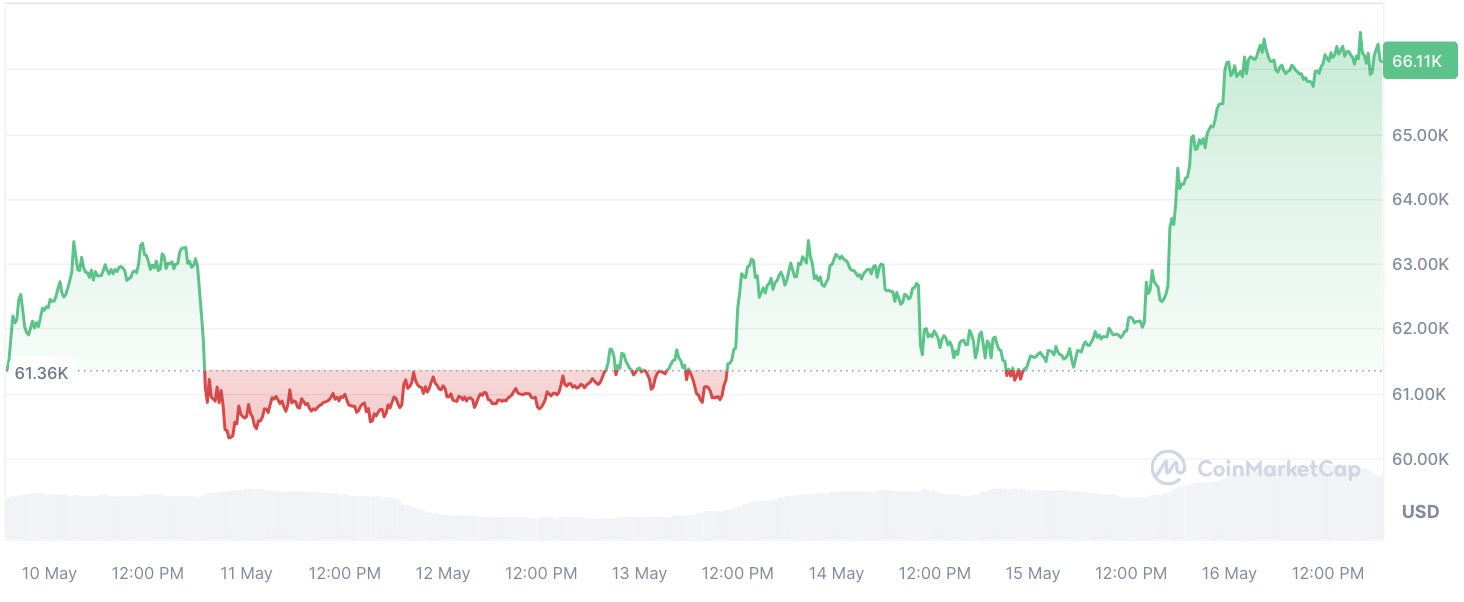Image resolution: width=1464 pixels, height=602 pixels.
Task: Click the 15 May date label
Action: (x=1033, y=574)
